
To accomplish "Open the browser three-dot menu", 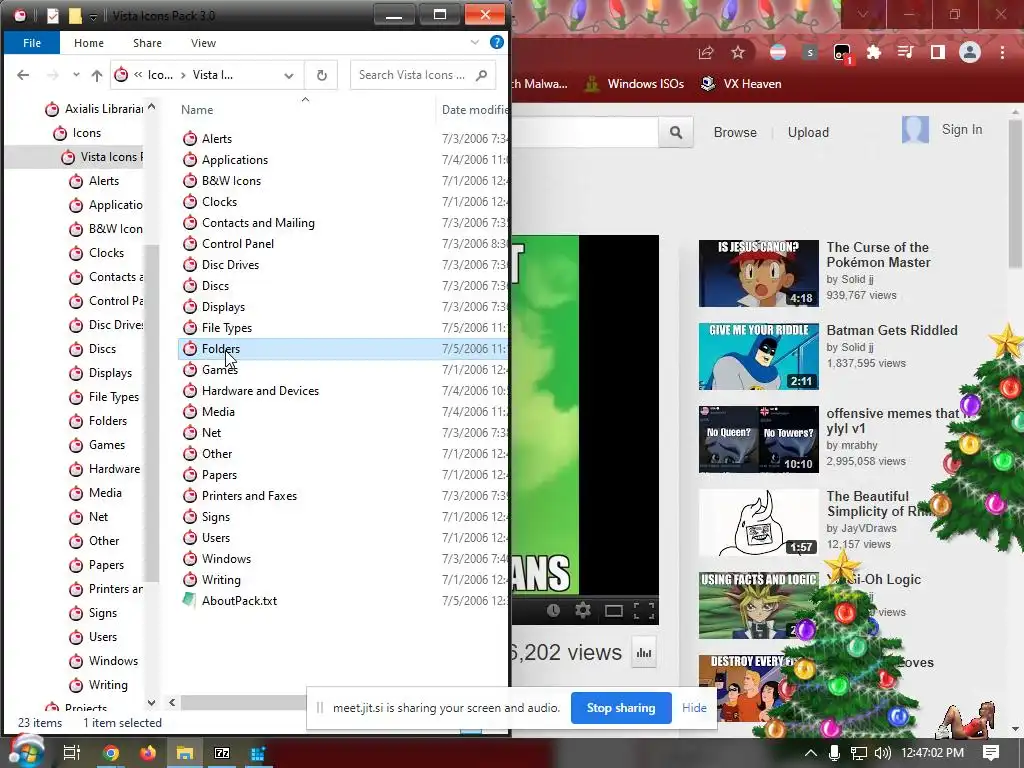I will pyautogui.click(x=1002, y=53).
